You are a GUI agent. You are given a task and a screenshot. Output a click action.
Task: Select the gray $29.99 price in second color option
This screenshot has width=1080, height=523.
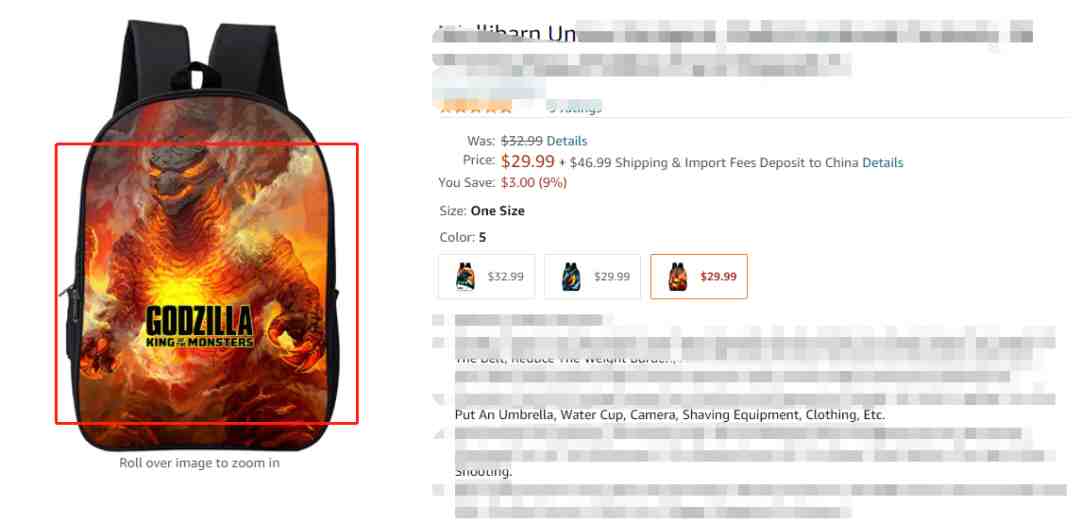coord(612,276)
